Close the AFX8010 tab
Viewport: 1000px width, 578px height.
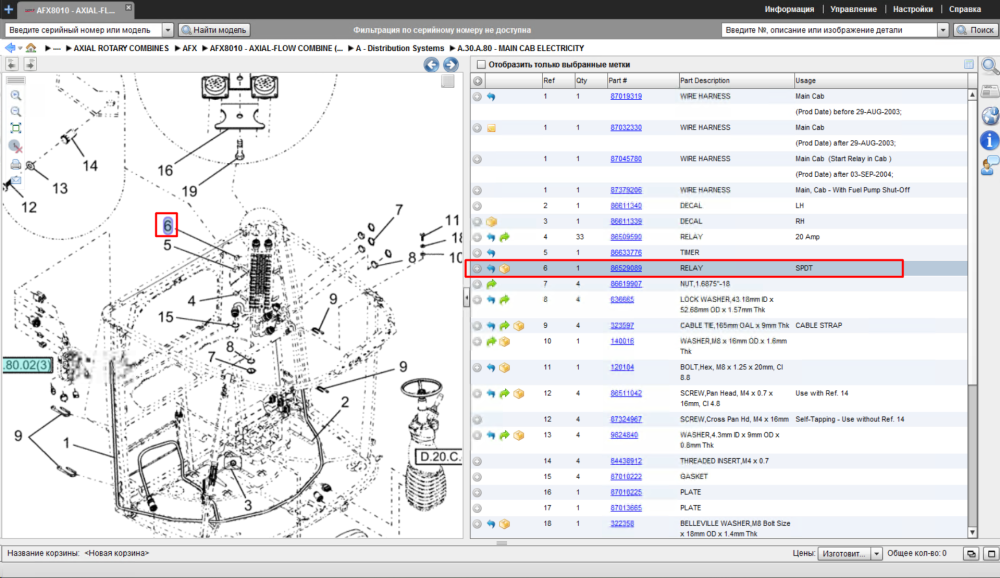pos(128,8)
